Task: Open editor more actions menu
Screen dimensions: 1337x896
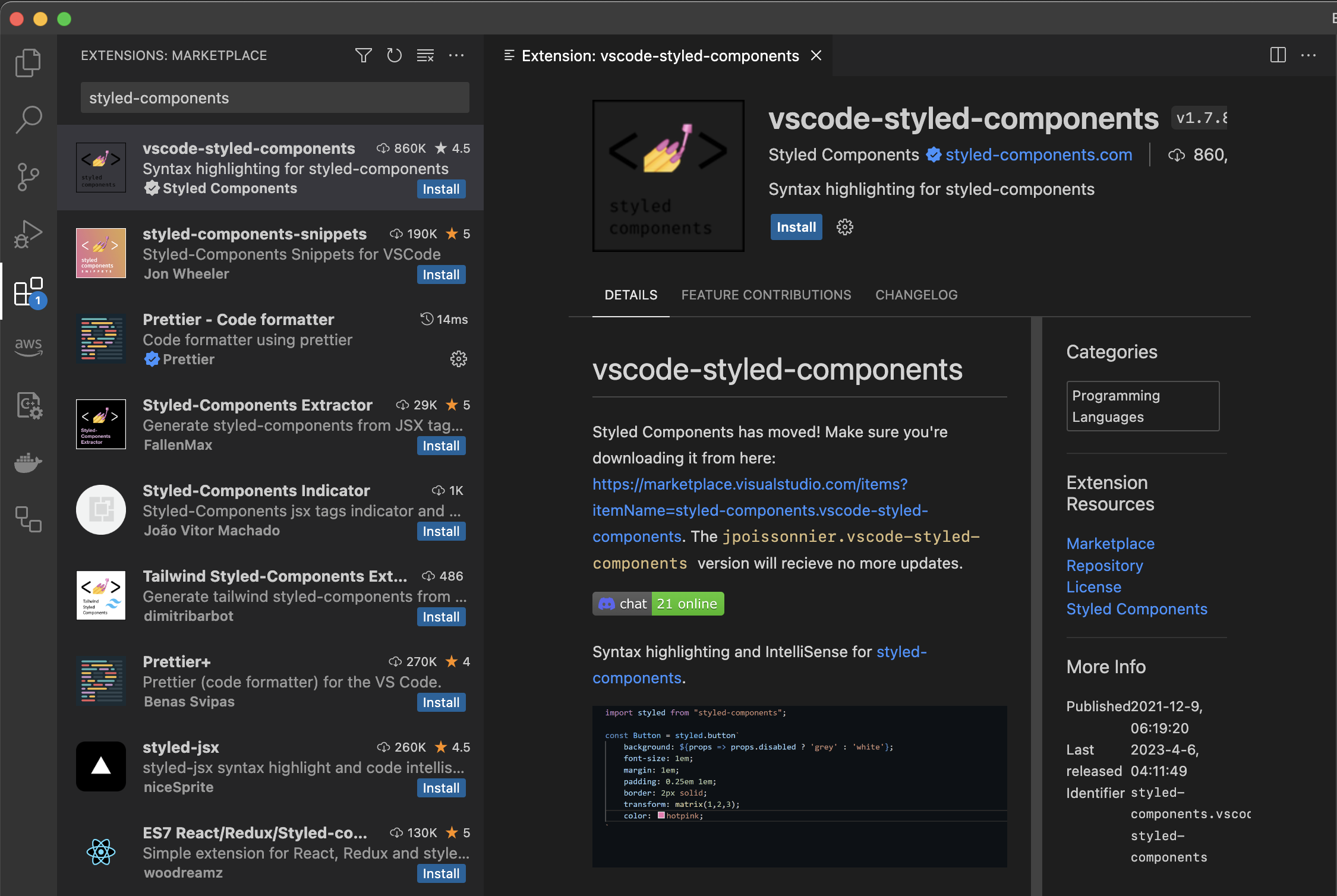Action: click(1308, 55)
